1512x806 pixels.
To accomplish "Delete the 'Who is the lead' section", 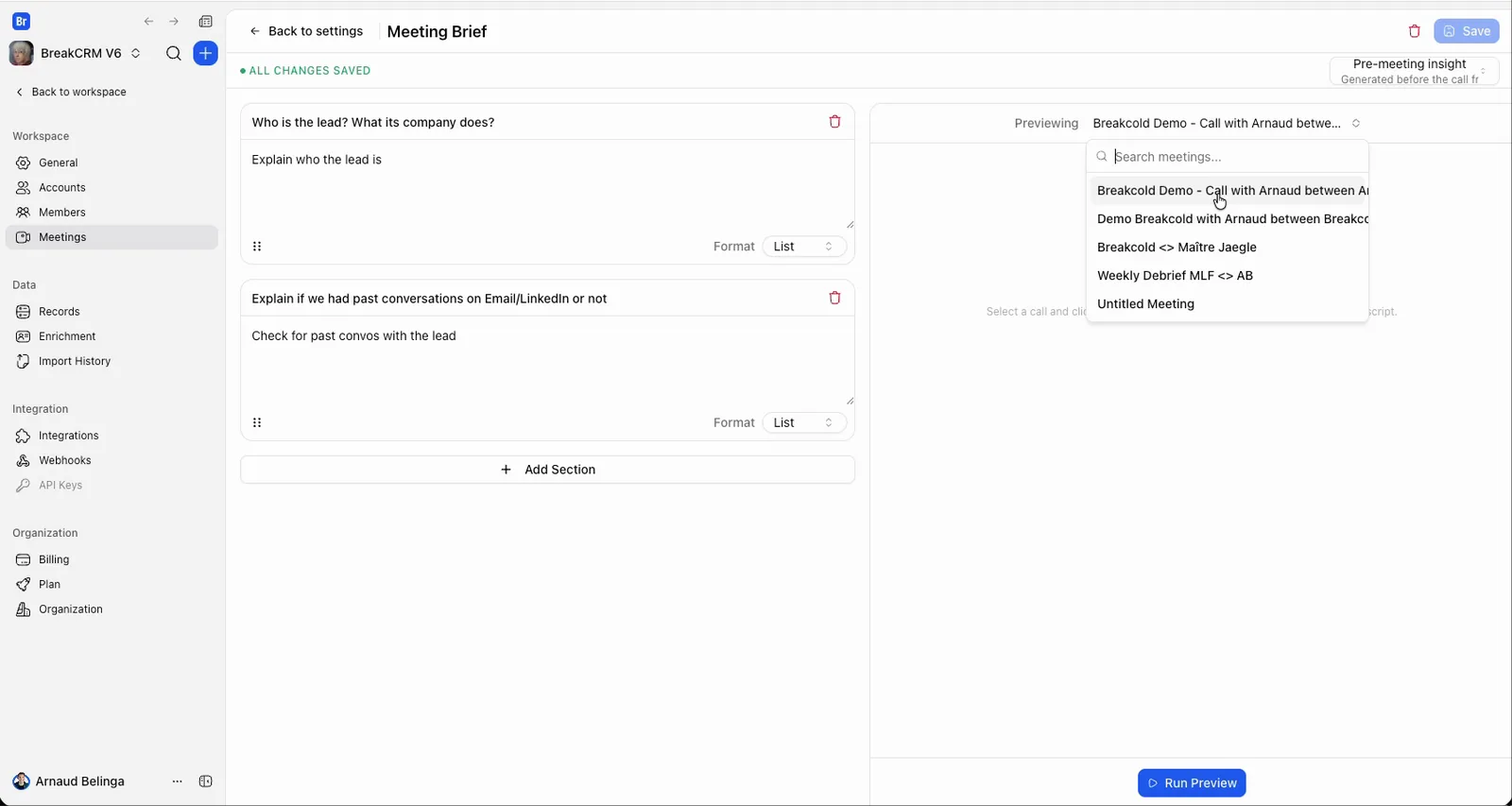I will (x=834, y=122).
